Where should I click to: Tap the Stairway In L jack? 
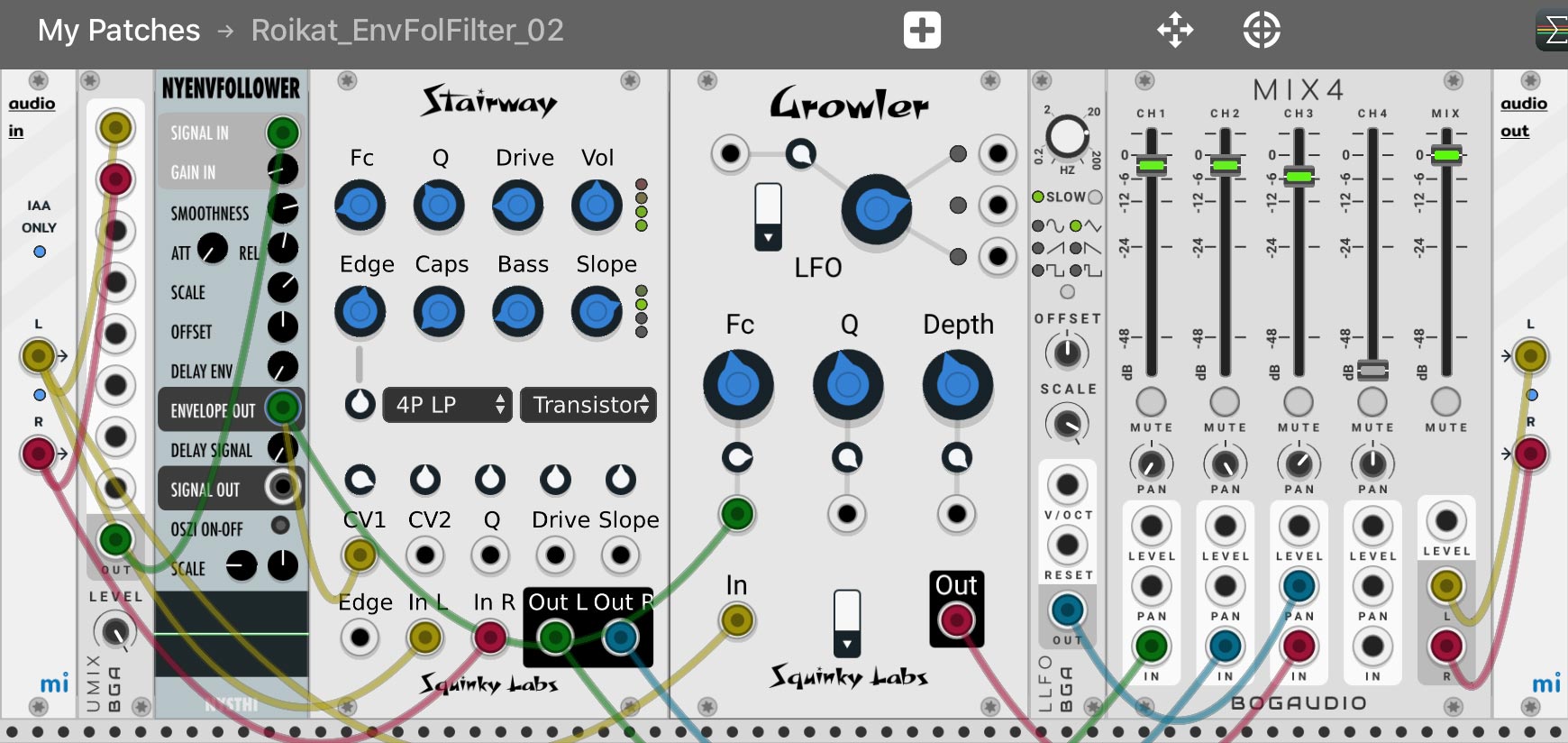click(425, 638)
